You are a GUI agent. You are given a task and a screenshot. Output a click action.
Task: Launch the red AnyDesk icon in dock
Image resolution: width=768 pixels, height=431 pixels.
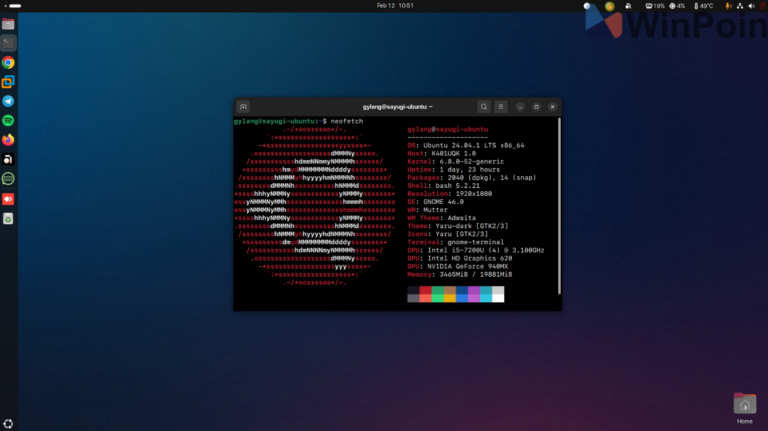click(8, 199)
